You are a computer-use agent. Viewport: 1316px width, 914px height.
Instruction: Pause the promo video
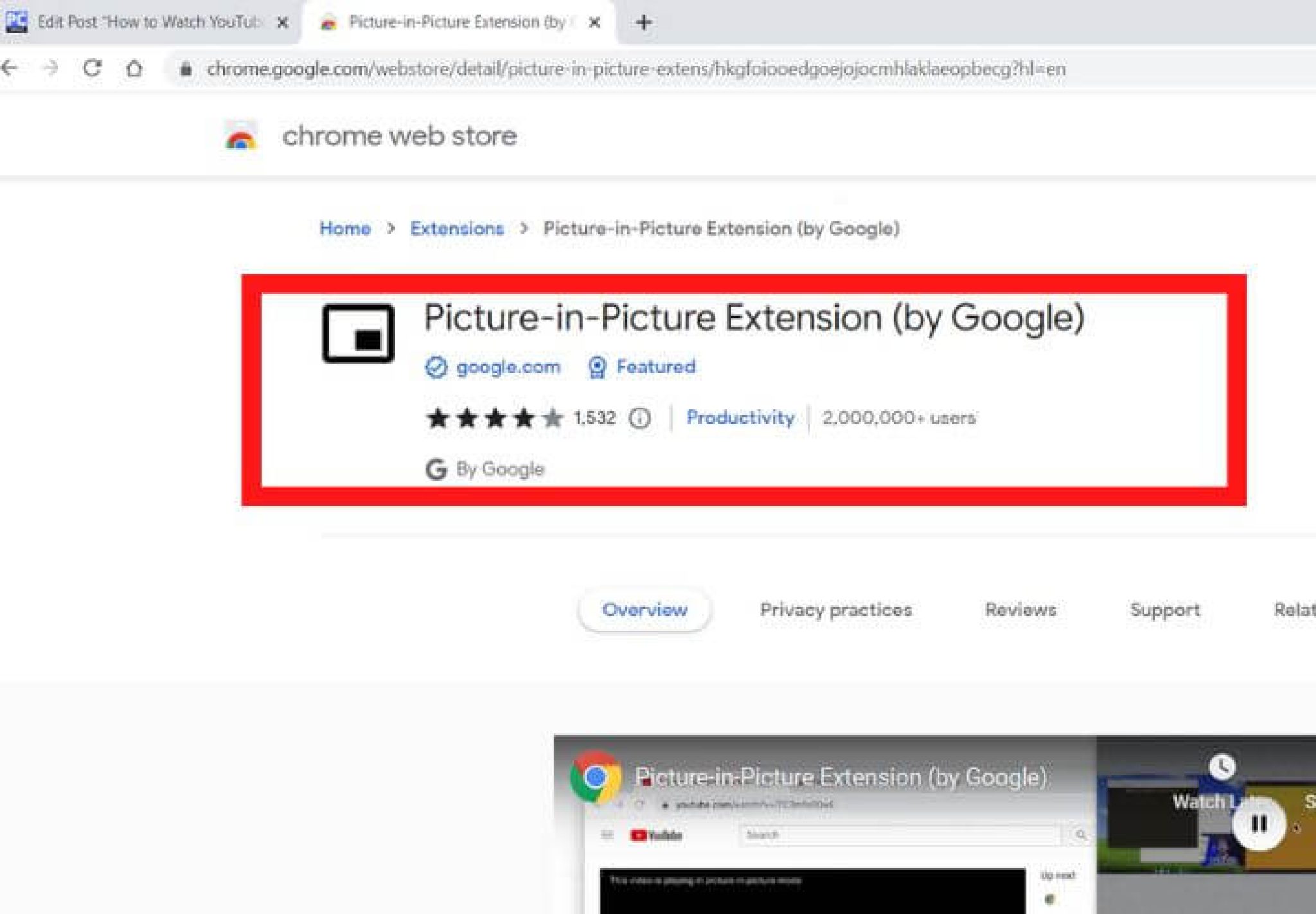[x=1259, y=823]
